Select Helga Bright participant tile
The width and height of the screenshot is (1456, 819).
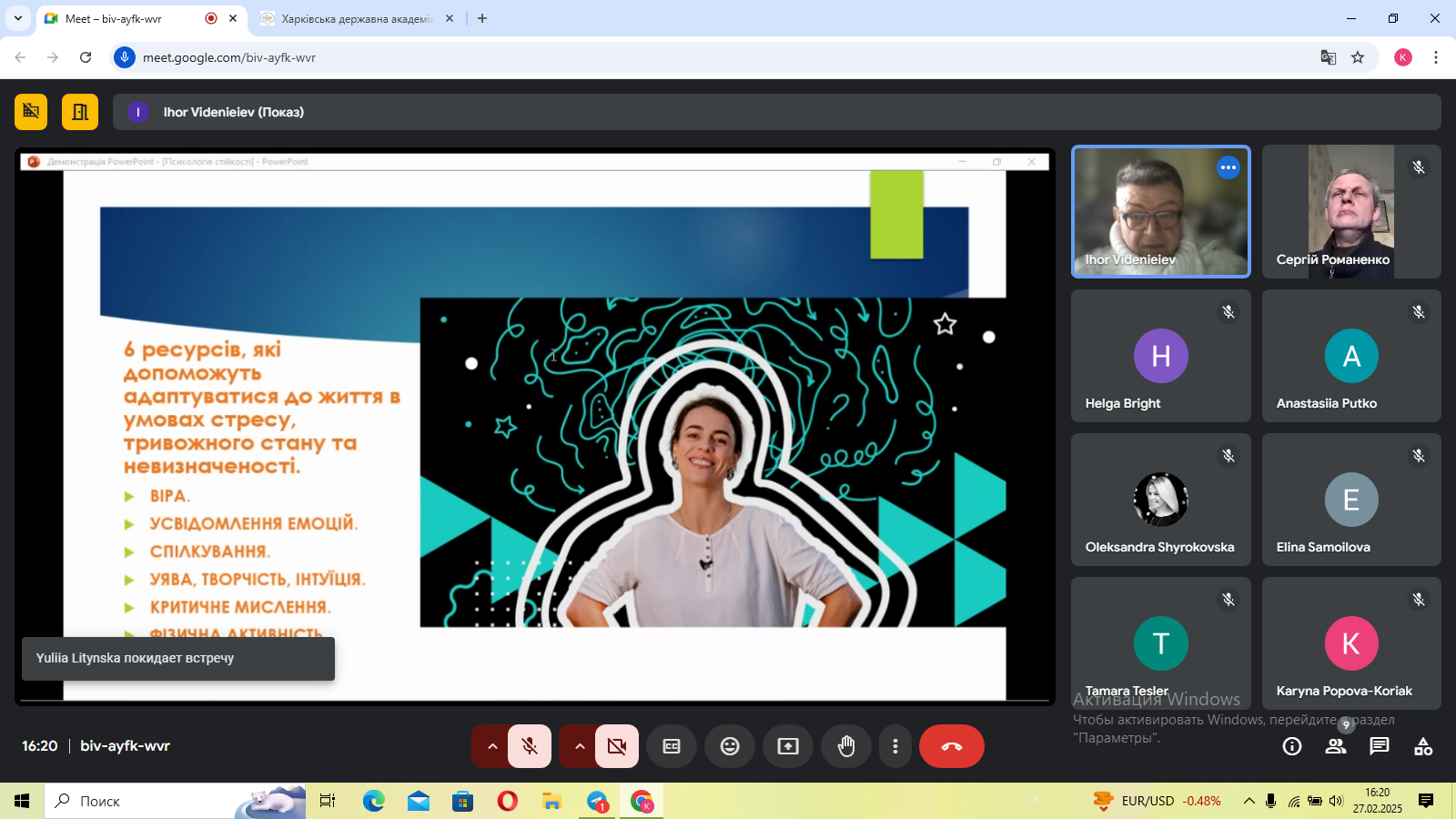[x=1161, y=356]
